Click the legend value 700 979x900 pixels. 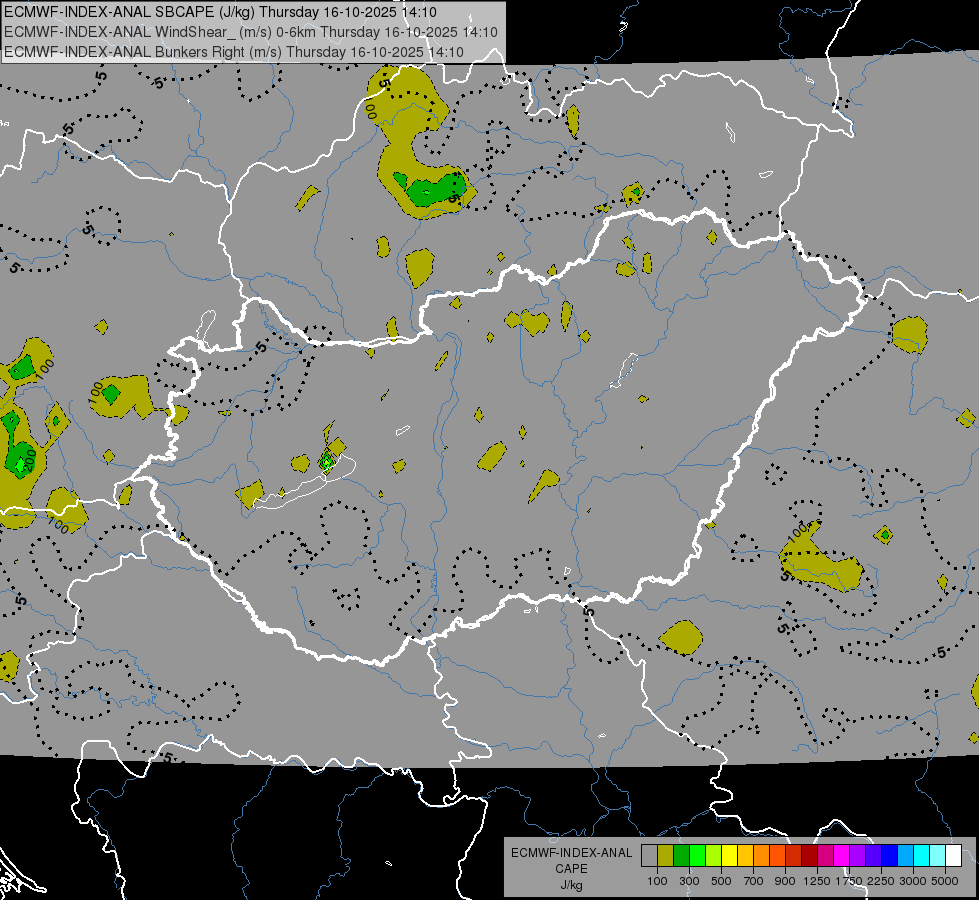tap(754, 881)
